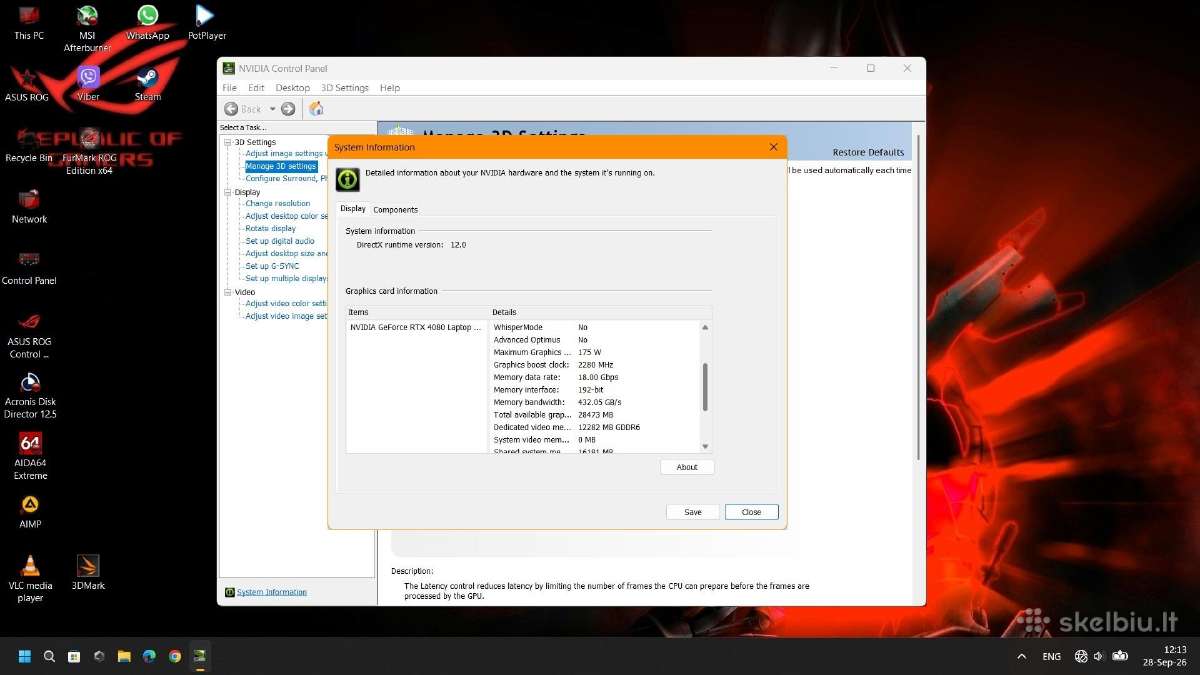1200x675 pixels.
Task: Click the About button
Action: coord(687,467)
